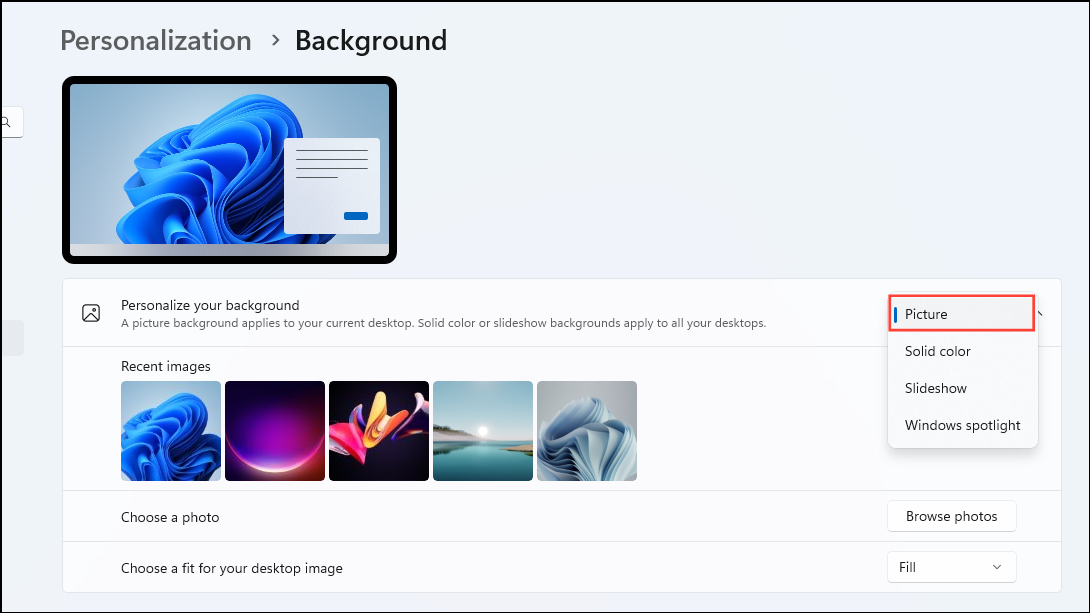1090x613 pixels.
Task: Click the Background breadcrumb title
Action: (x=371, y=40)
